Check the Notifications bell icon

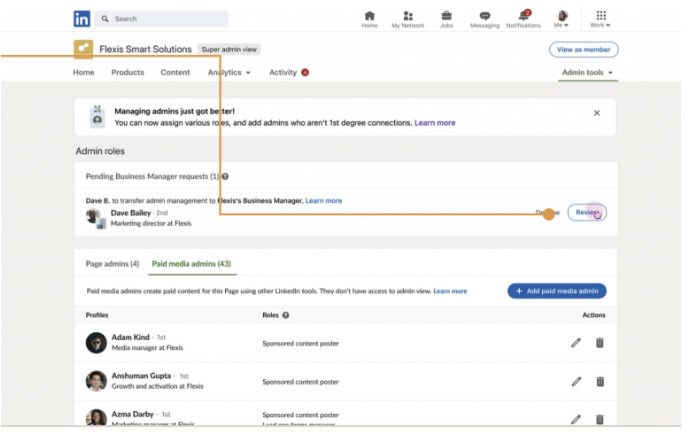tap(523, 16)
